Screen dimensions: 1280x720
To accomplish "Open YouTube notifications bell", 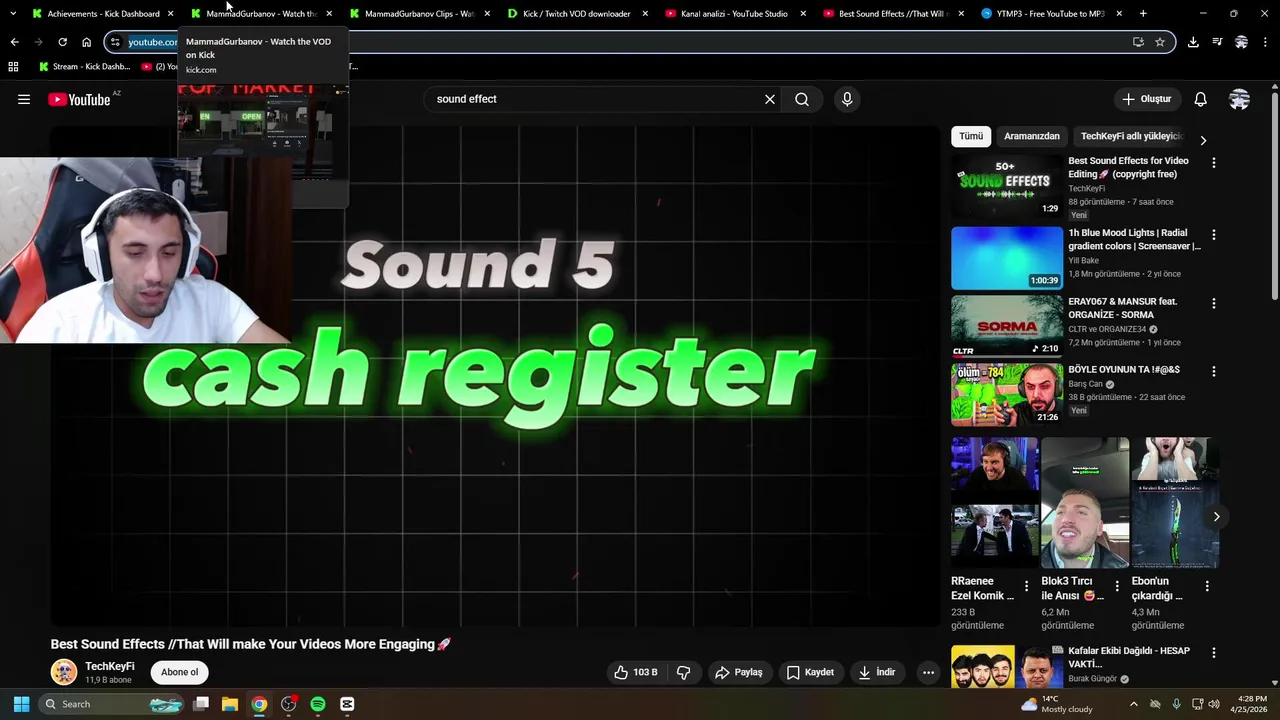I will click(1200, 99).
